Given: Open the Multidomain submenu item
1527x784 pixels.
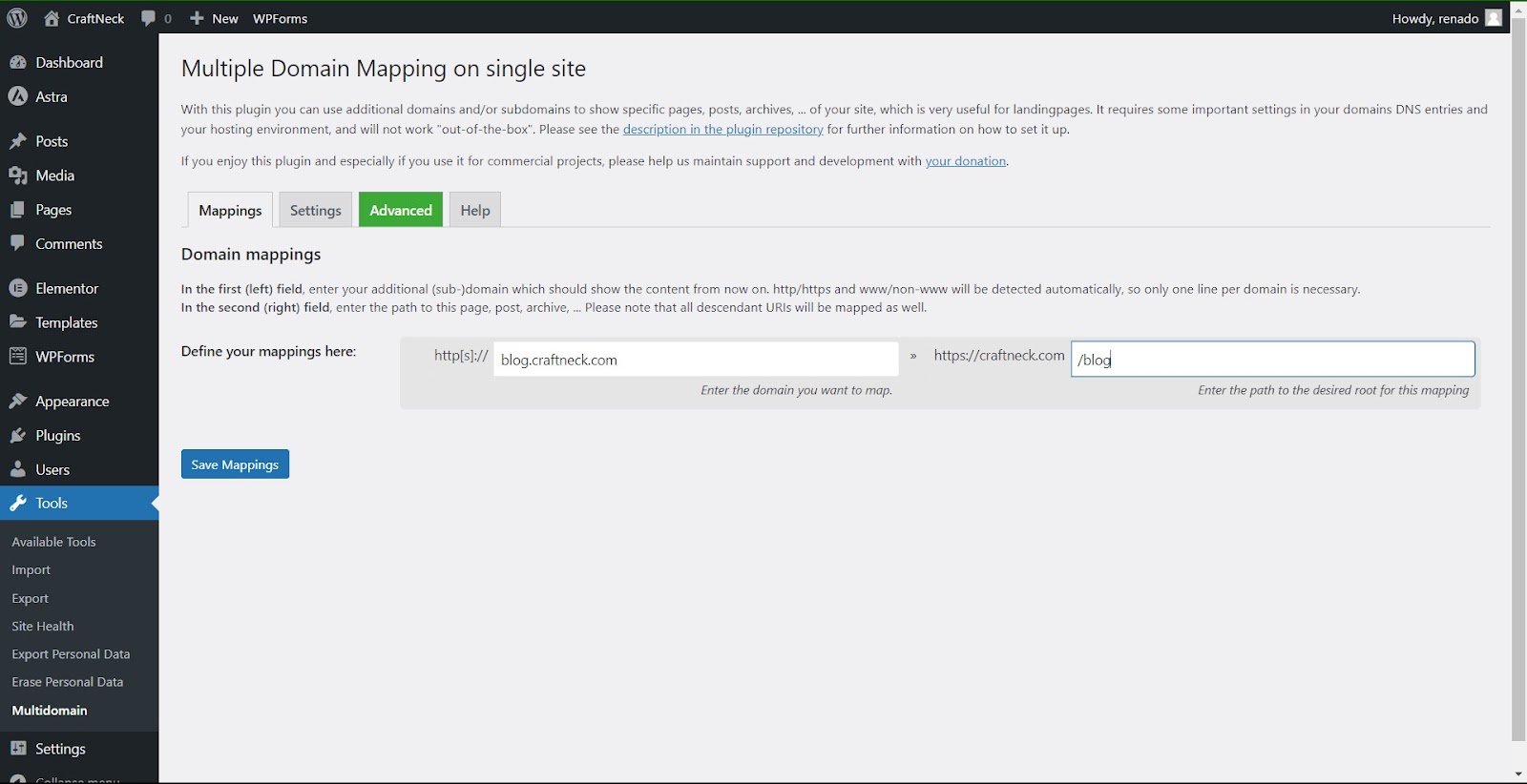Looking at the screenshot, I should (50, 711).
